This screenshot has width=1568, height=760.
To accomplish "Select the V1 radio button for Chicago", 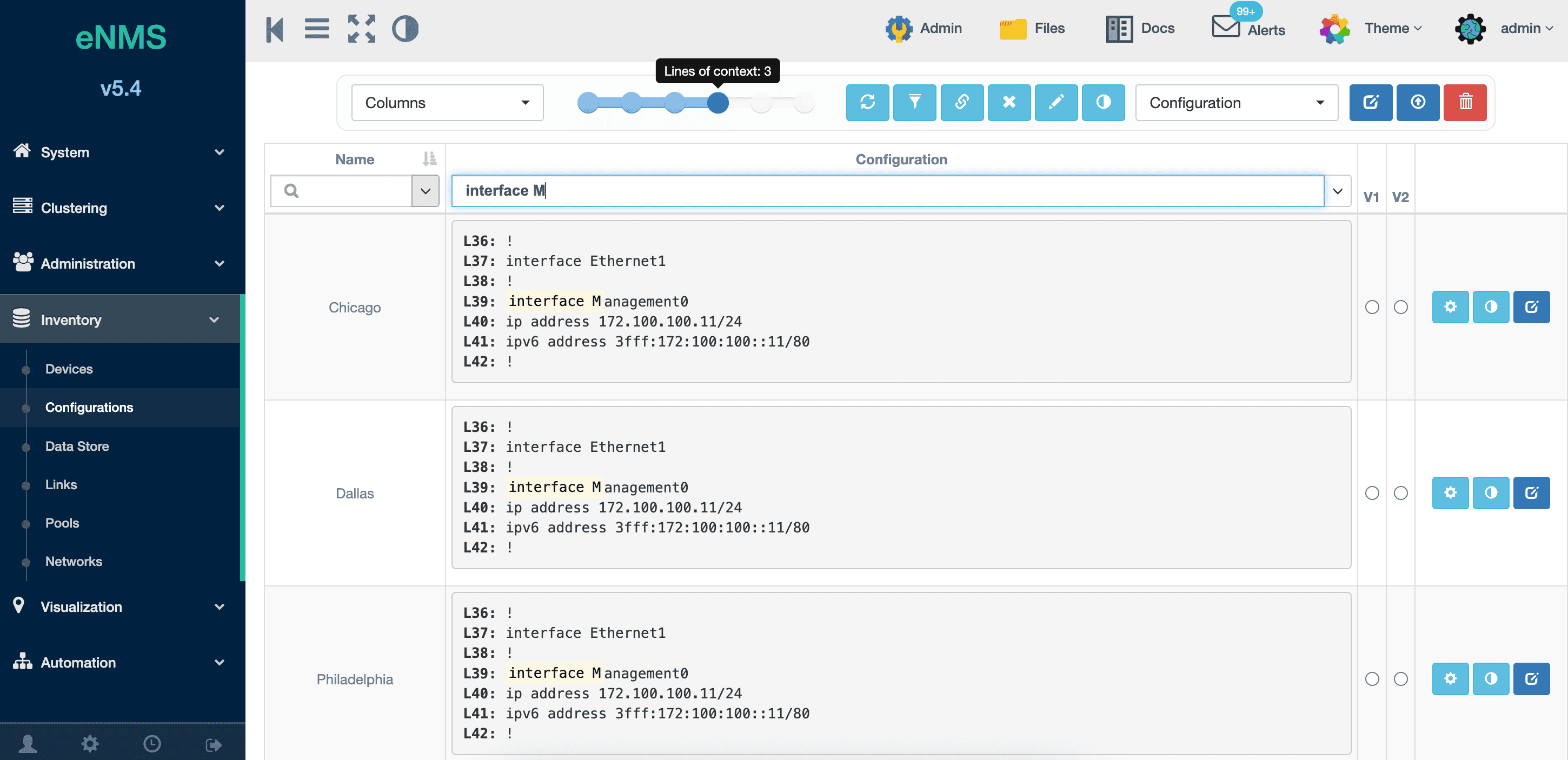I will point(1372,306).
